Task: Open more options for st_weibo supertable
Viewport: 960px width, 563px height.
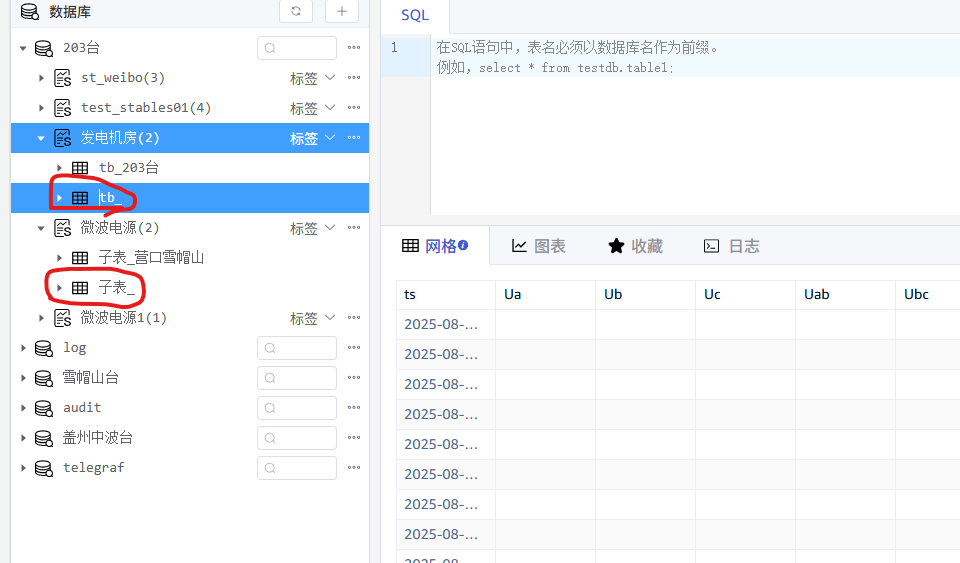Action: 354,78
